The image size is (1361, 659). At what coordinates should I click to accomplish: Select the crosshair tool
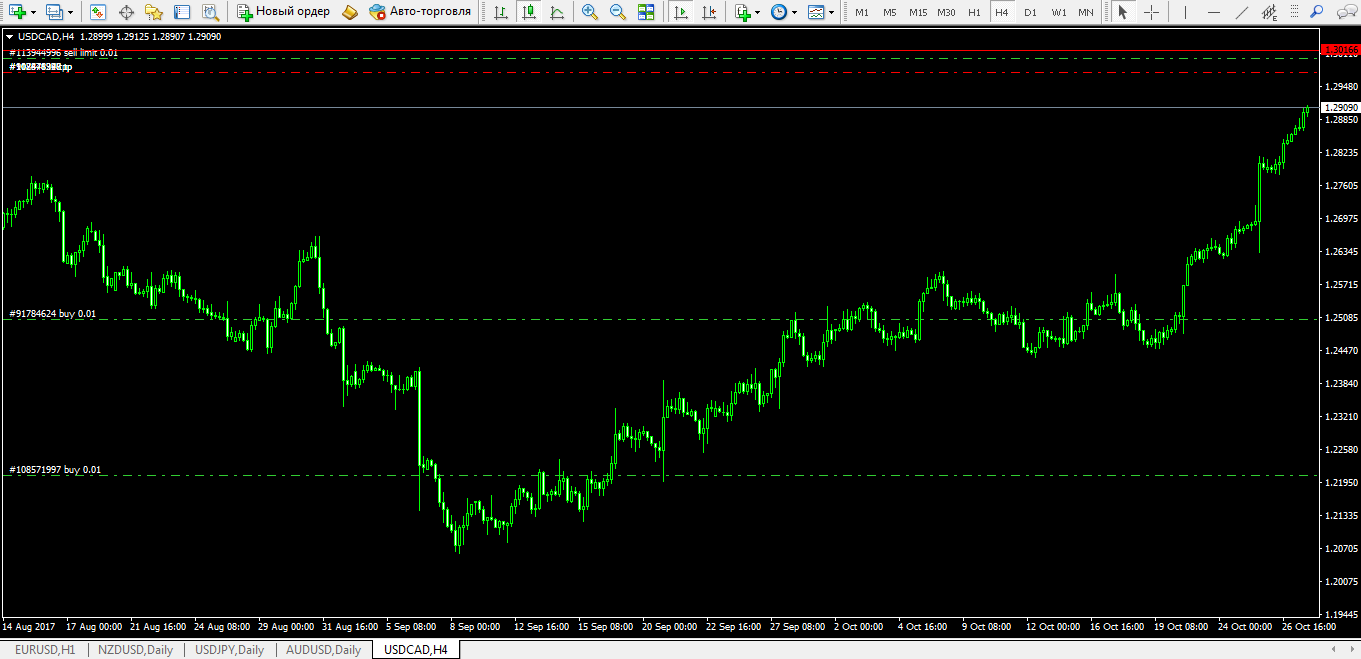click(x=1152, y=12)
